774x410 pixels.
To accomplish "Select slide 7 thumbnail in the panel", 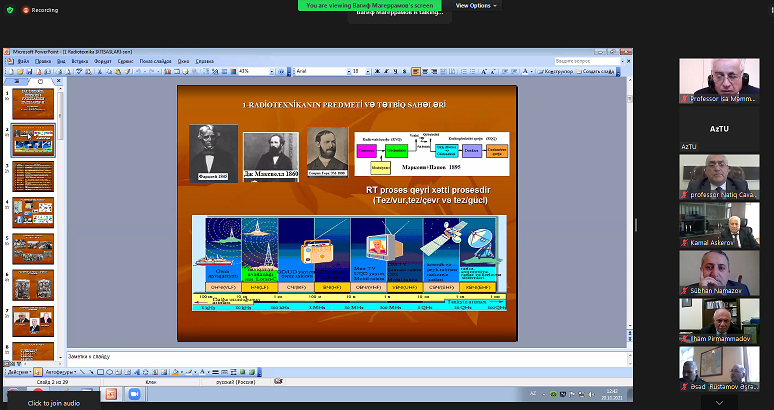I will pos(33,321).
